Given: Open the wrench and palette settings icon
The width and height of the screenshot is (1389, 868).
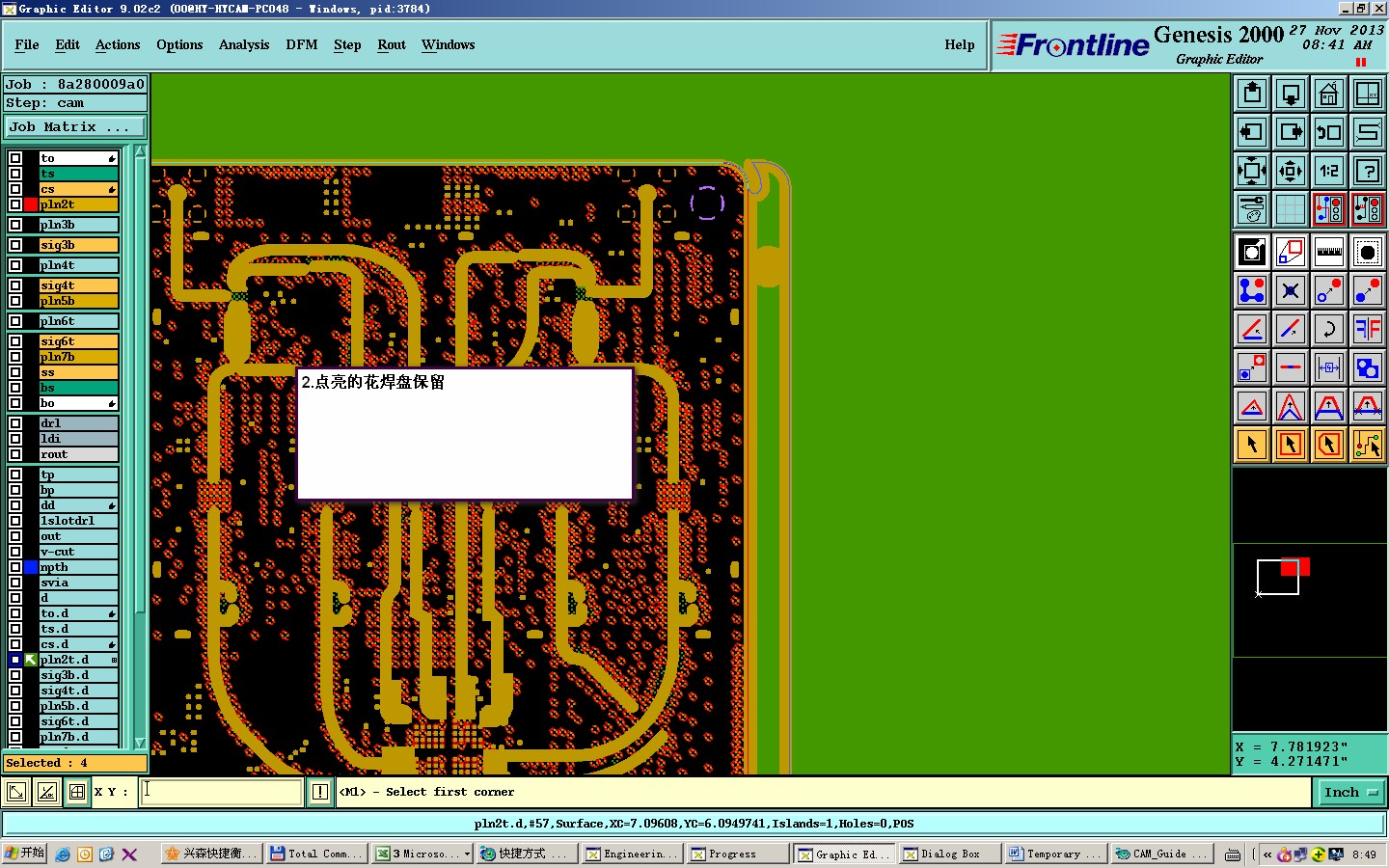Looking at the screenshot, I should point(1252,209).
